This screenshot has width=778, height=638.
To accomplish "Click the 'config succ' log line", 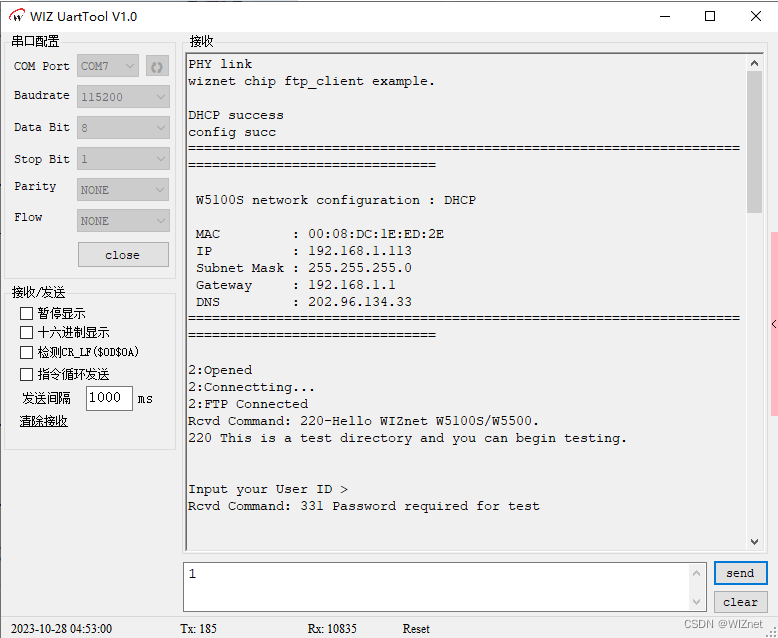I will [232, 132].
